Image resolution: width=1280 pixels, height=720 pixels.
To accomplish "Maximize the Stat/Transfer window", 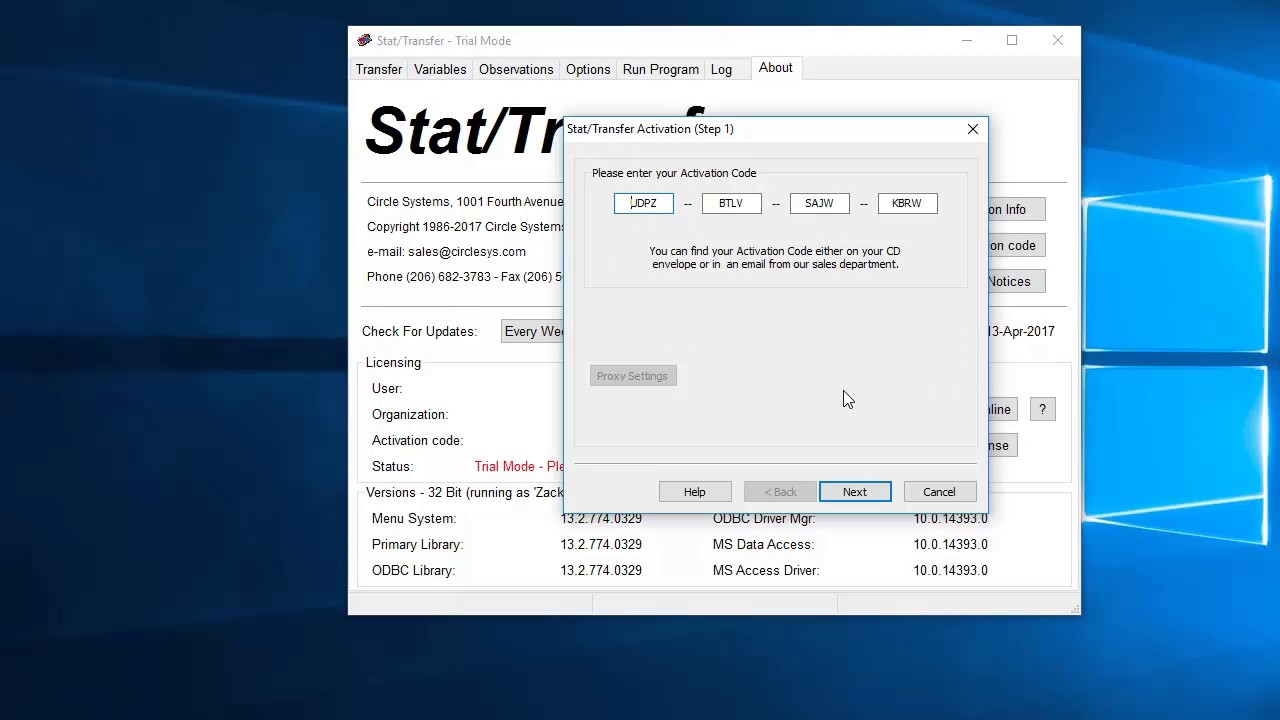I will click(x=1012, y=40).
